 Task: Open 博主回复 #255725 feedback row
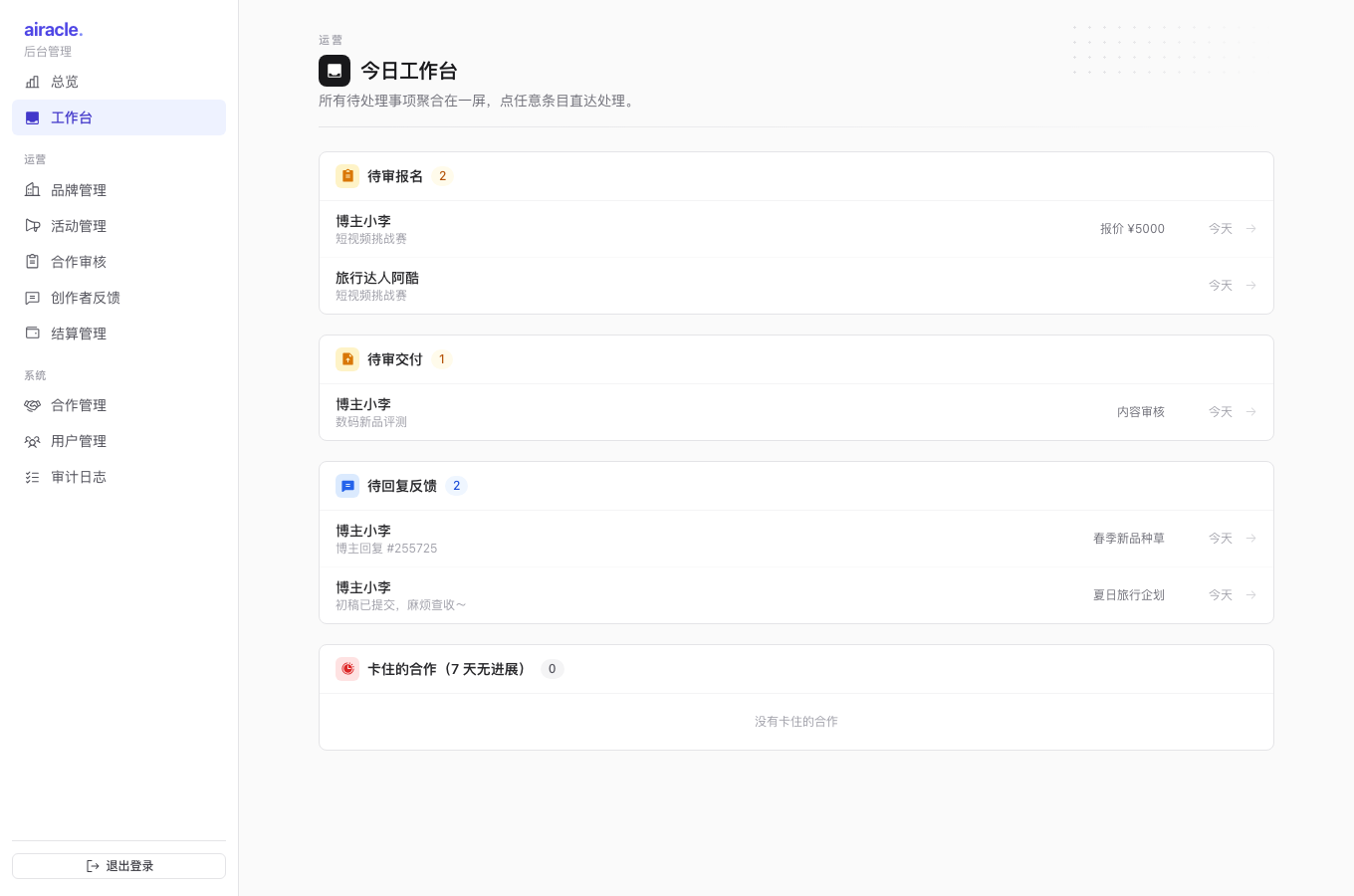coord(796,539)
